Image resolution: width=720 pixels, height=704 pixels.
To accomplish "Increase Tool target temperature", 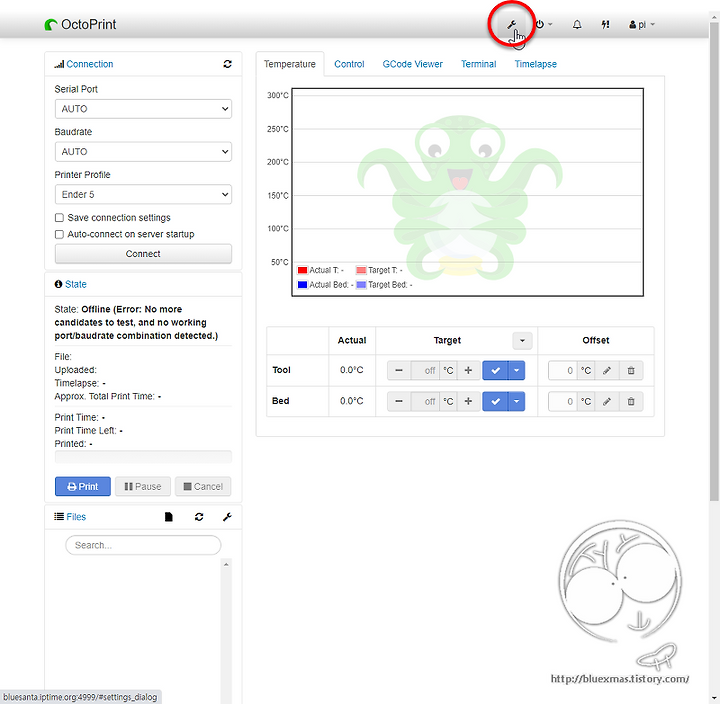I will [x=468, y=370].
